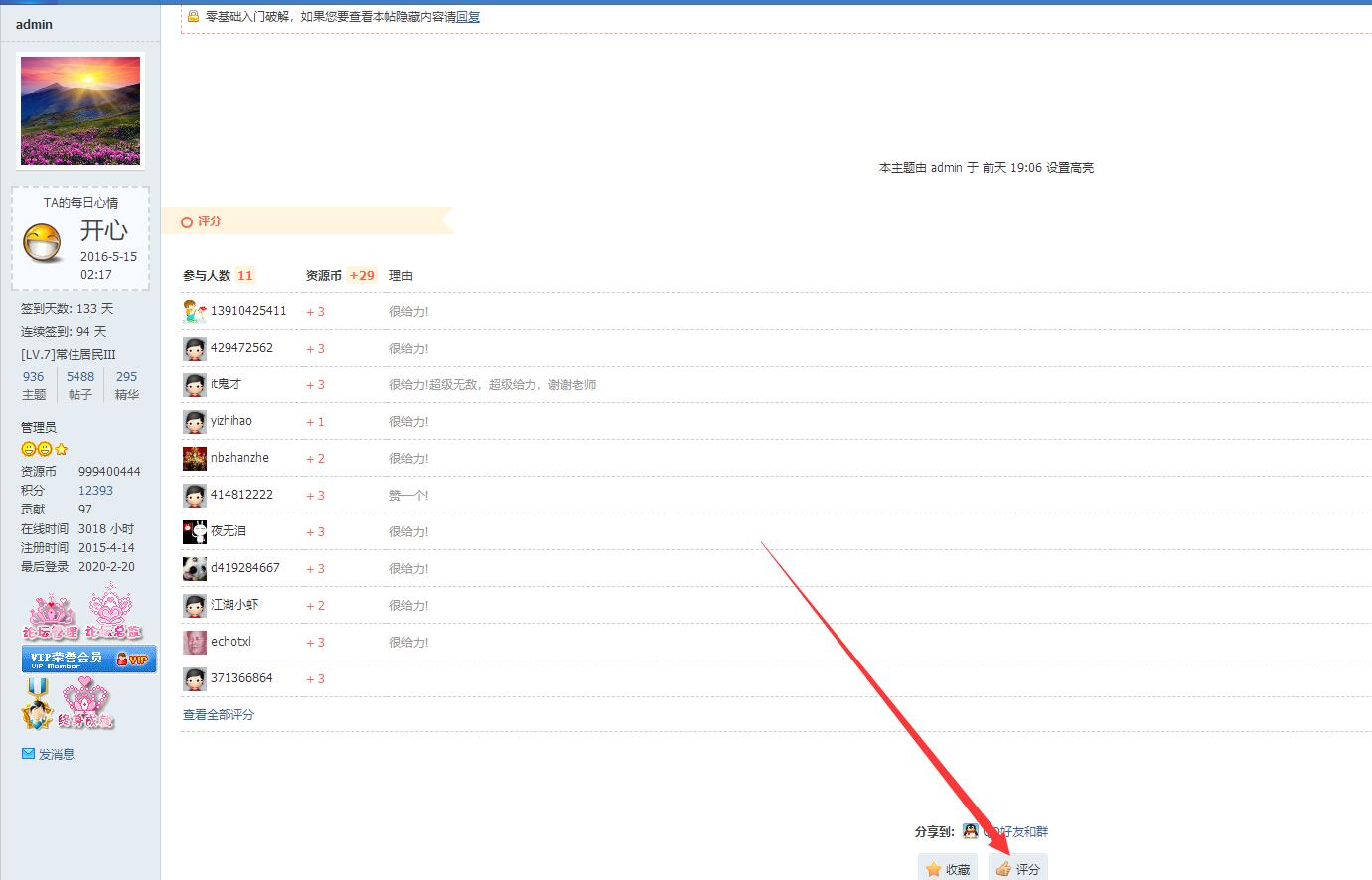Click the 理由 column header
This screenshot has height=880, width=1372.
click(x=401, y=276)
